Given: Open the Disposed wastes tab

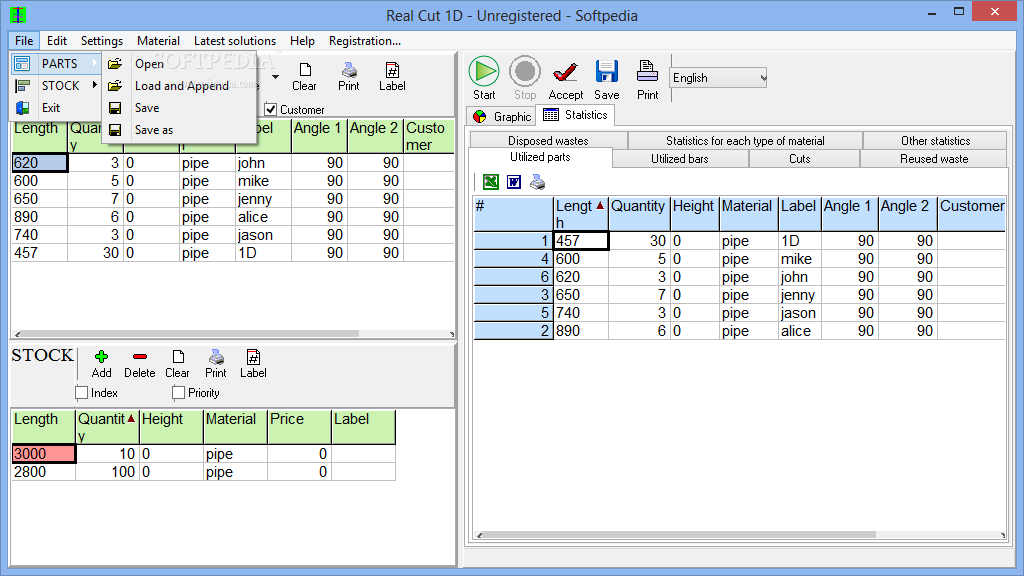Looking at the screenshot, I should tap(549, 140).
